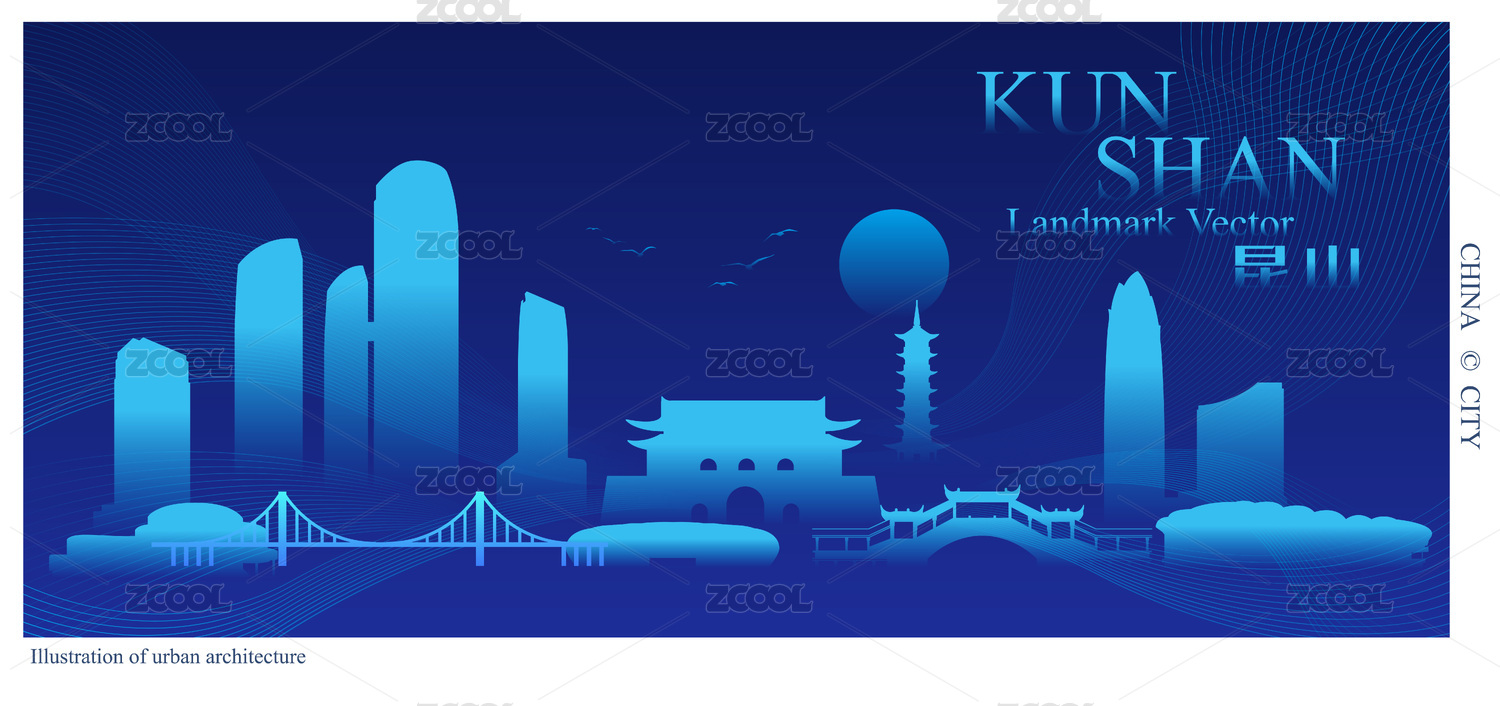
Task: Click the curved-roof building on far right
Action: tap(1240, 430)
